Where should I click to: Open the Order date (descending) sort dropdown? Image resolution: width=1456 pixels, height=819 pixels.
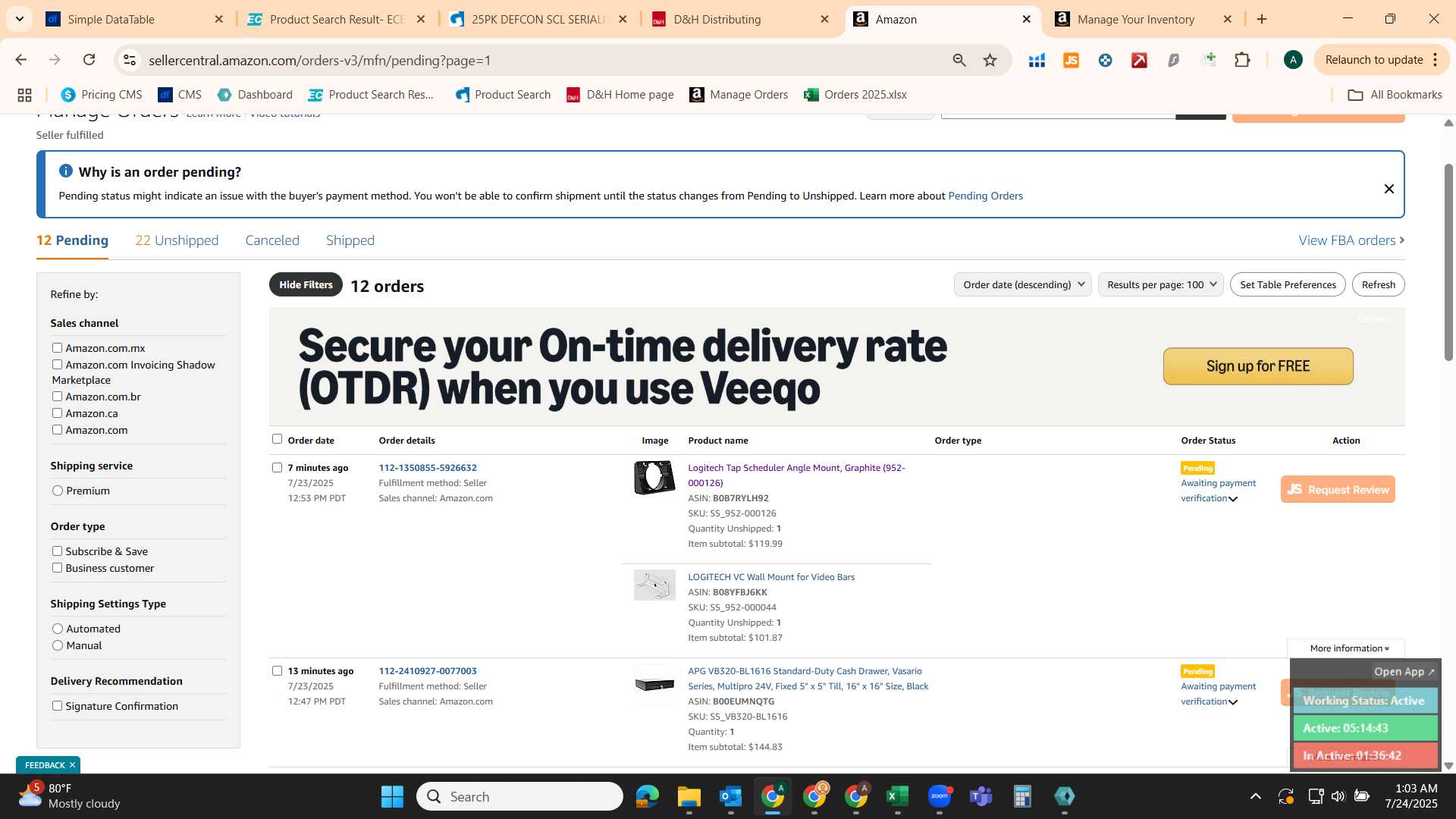[1022, 284]
